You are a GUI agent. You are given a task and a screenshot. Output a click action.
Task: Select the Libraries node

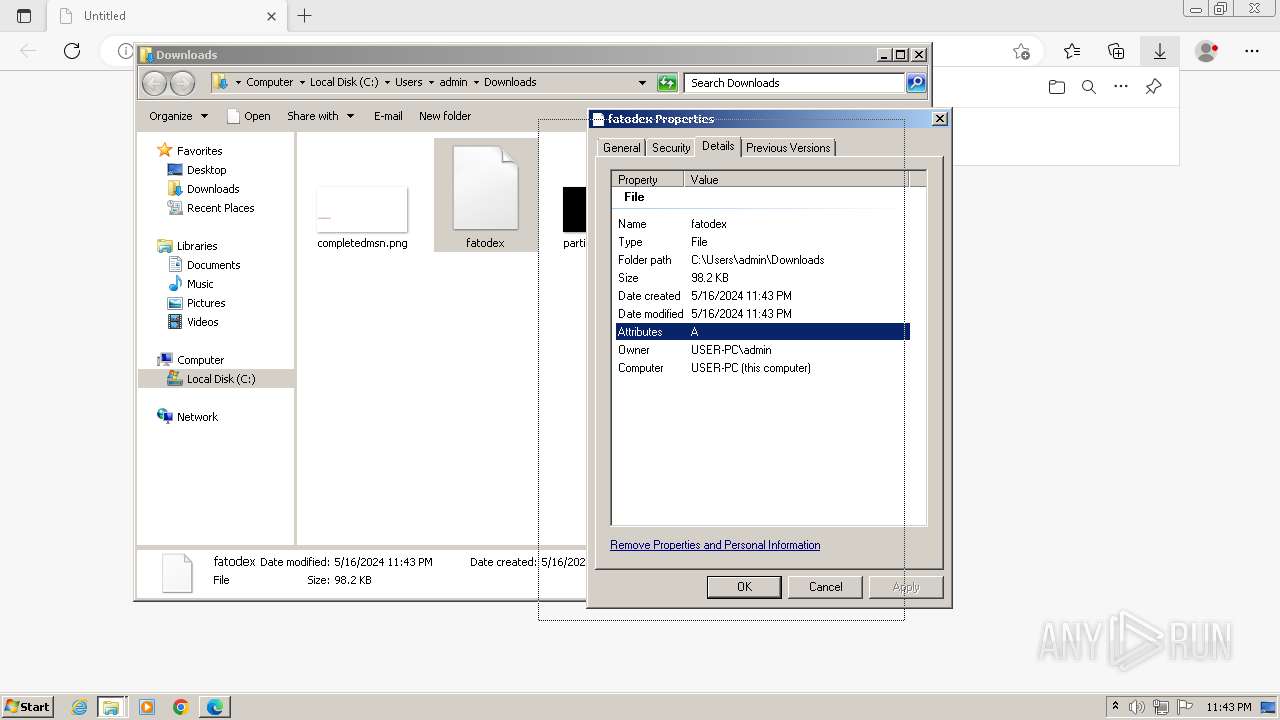197,246
